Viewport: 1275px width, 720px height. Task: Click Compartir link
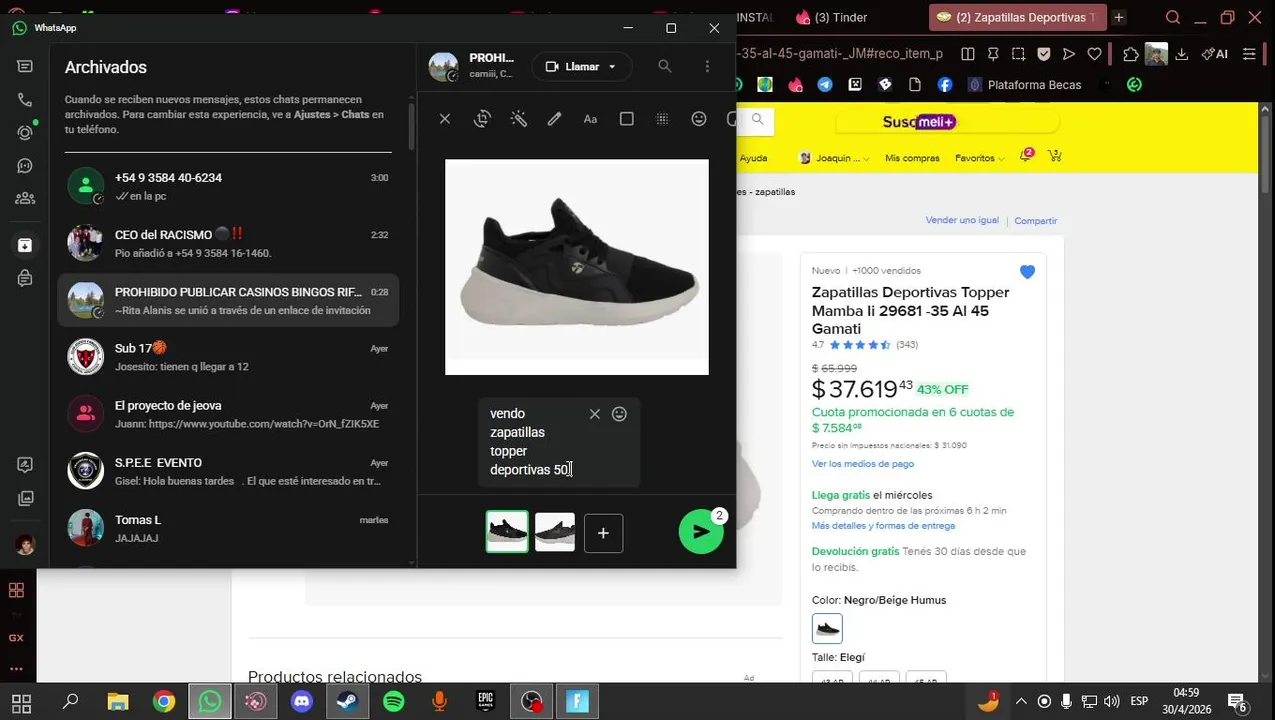1036,220
